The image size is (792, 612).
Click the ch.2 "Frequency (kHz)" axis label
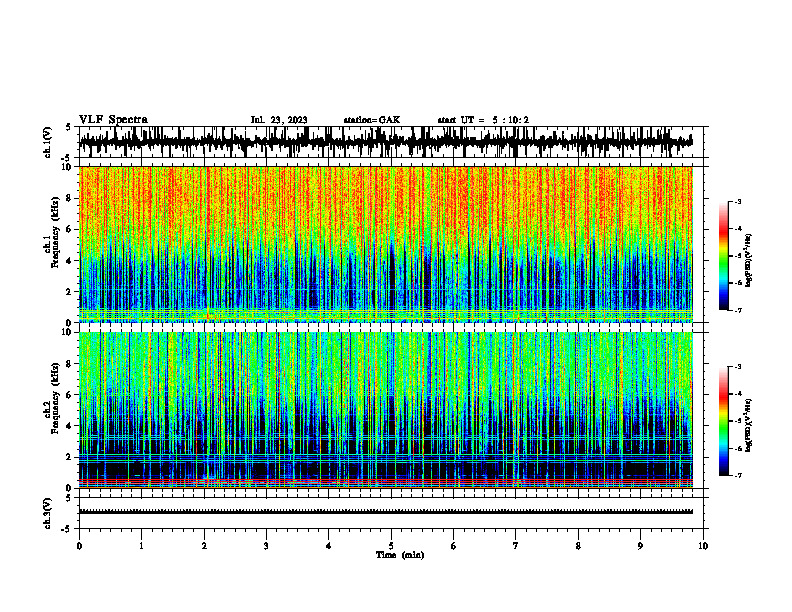(x=56, y=398)
